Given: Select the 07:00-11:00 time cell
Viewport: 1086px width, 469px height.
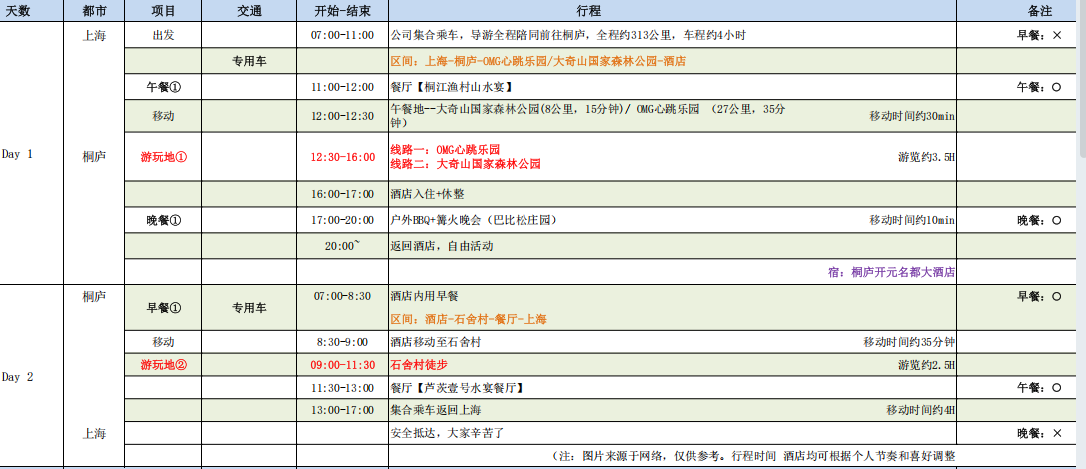Looking at the screenshot, I should pyautogui.click(x=342, y=35).
